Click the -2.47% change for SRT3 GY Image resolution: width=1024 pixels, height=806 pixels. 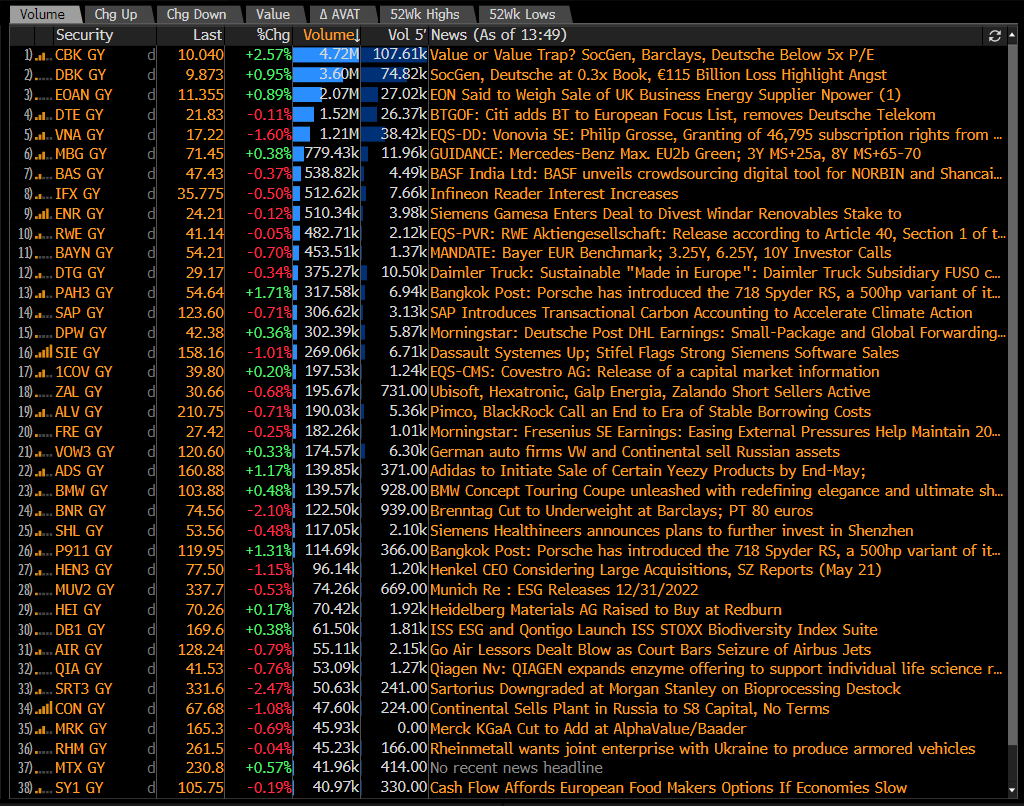pos(269,689)
